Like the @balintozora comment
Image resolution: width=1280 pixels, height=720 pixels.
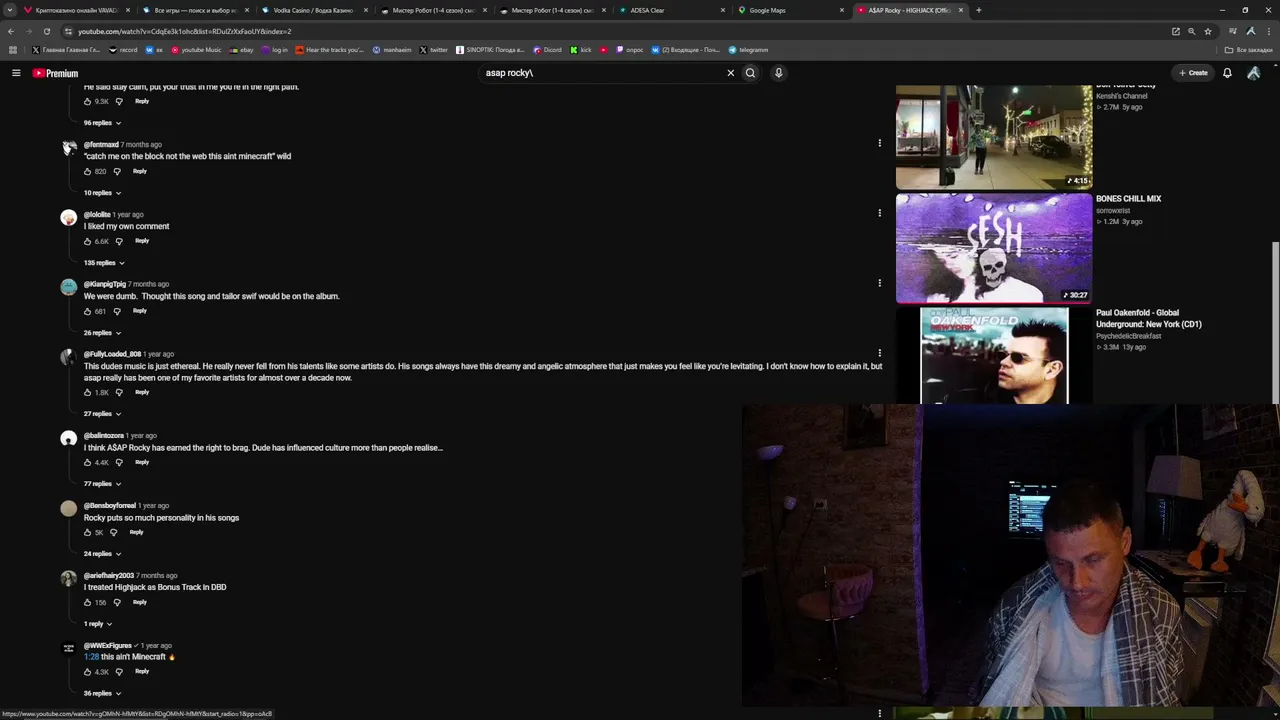pos(88,462)
